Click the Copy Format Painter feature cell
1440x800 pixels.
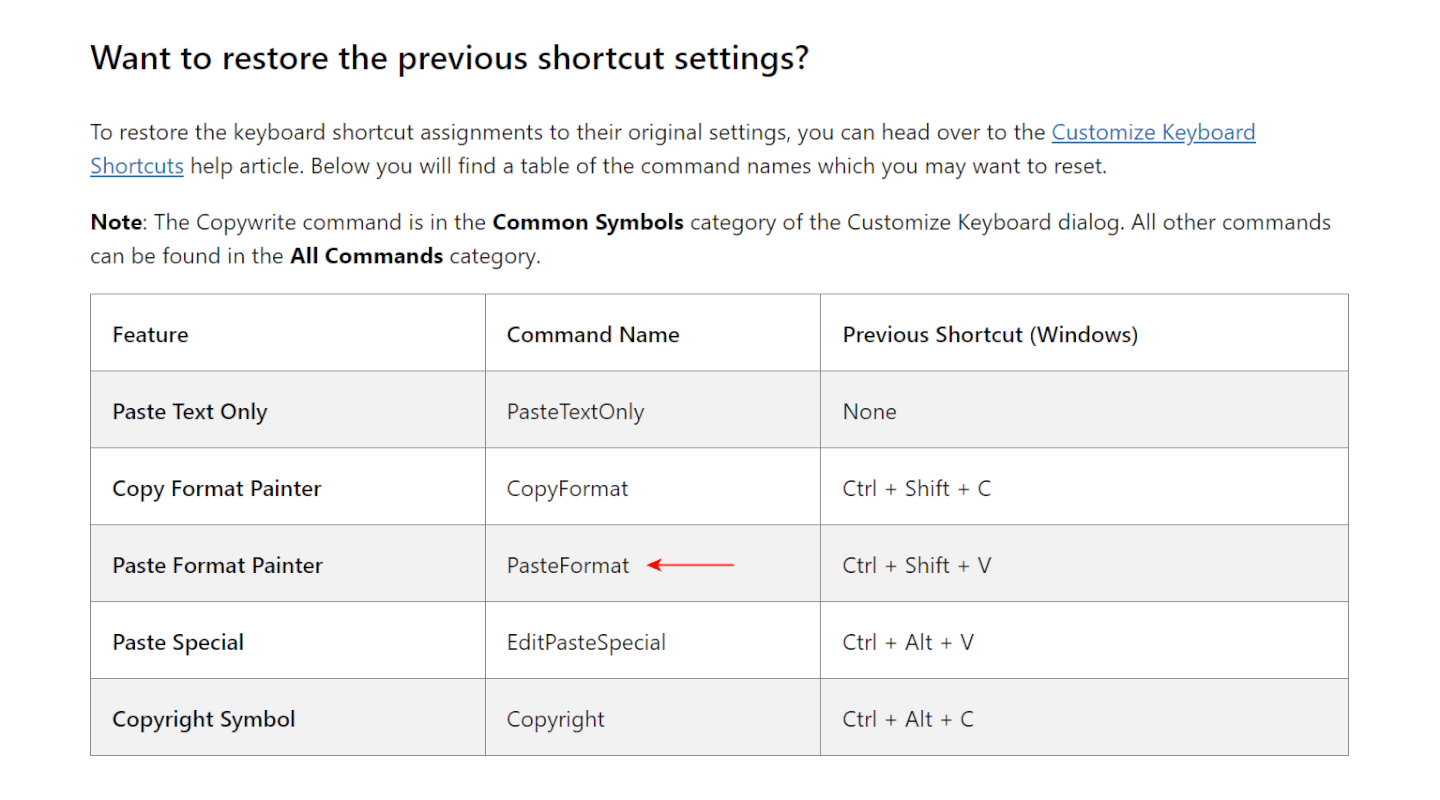click(217, 489)
